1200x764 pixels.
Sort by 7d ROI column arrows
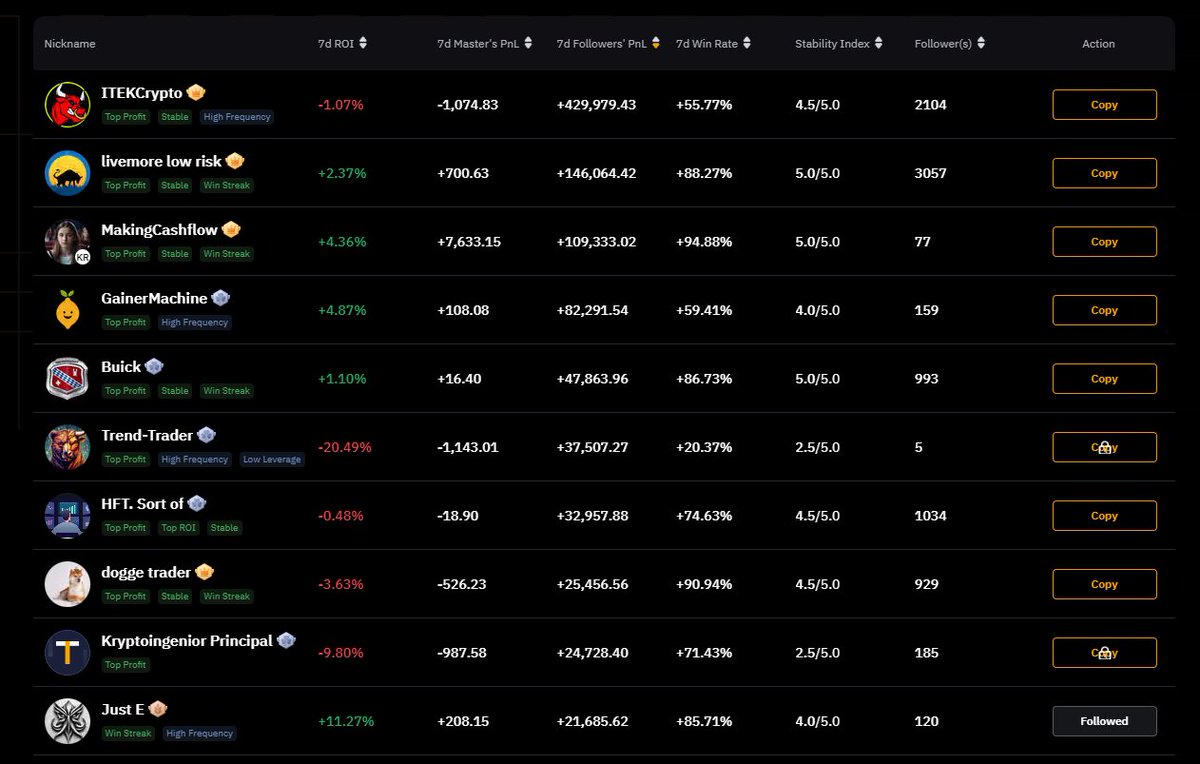click(363, 43)
